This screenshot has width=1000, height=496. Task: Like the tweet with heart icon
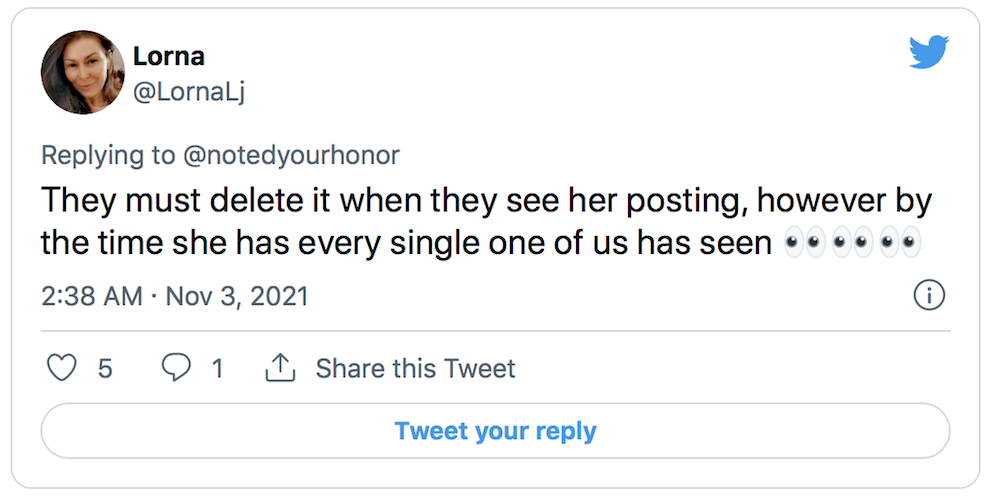62,368
